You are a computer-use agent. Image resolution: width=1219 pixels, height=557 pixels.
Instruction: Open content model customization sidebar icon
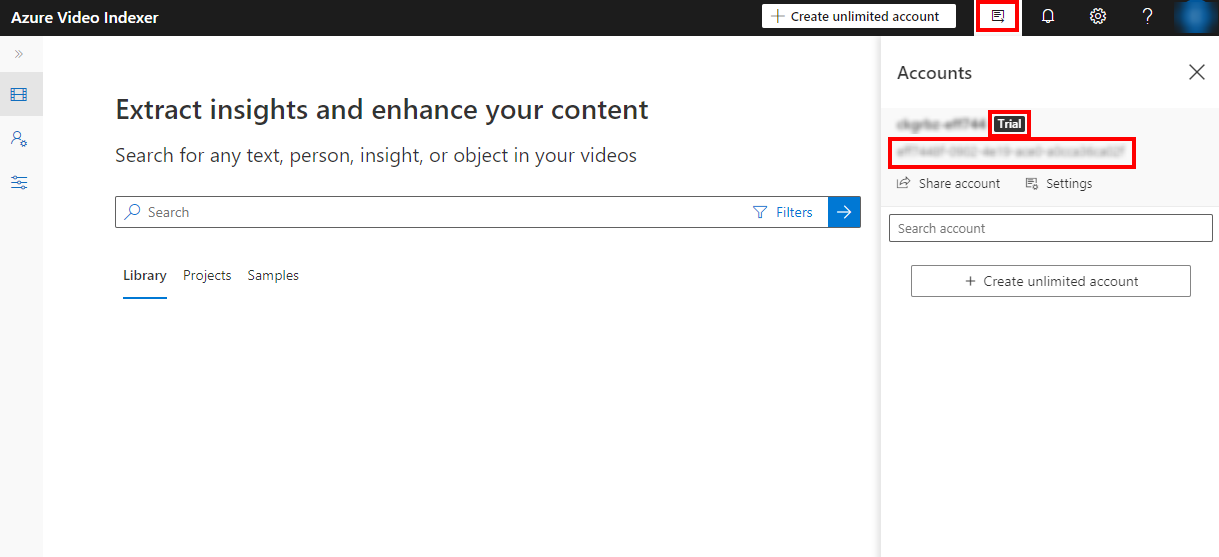point(19,139)
